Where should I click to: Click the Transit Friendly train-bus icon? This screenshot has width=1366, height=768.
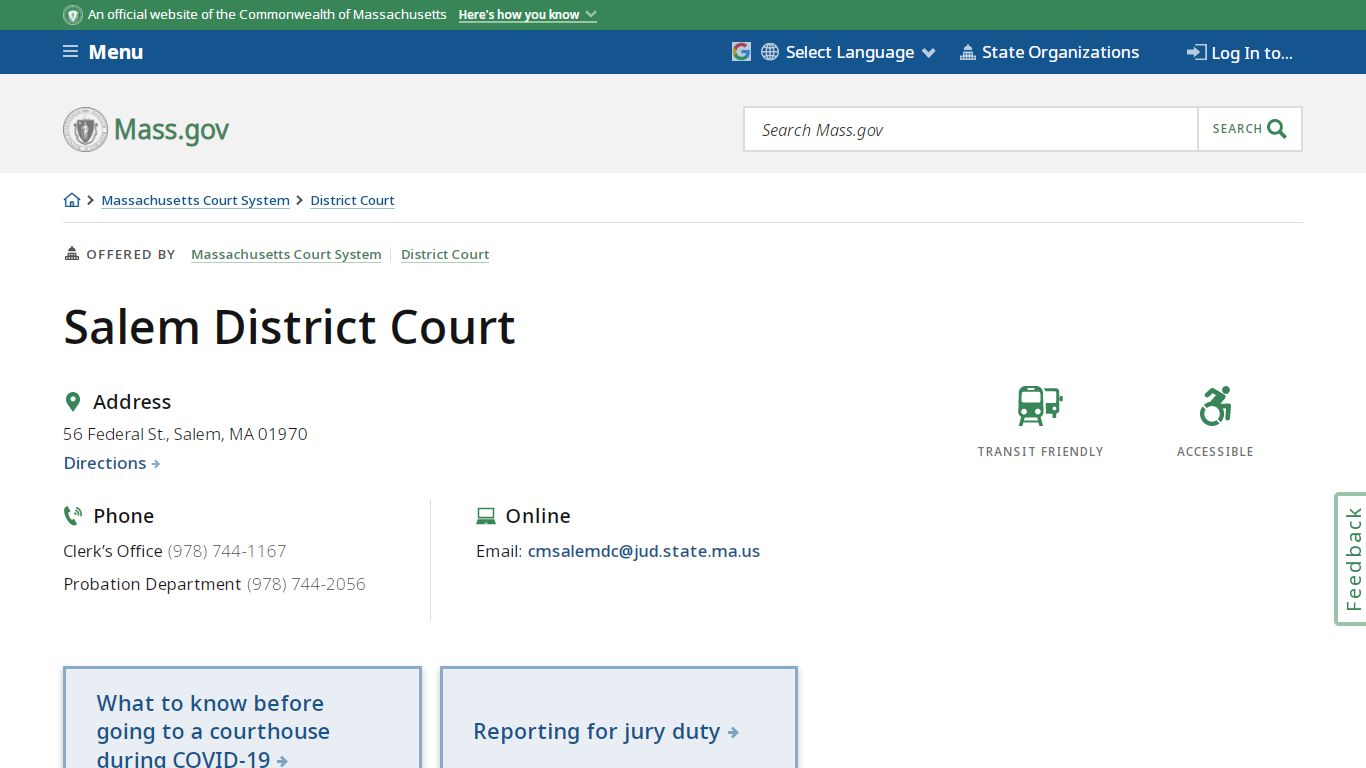click(1040, 406)
